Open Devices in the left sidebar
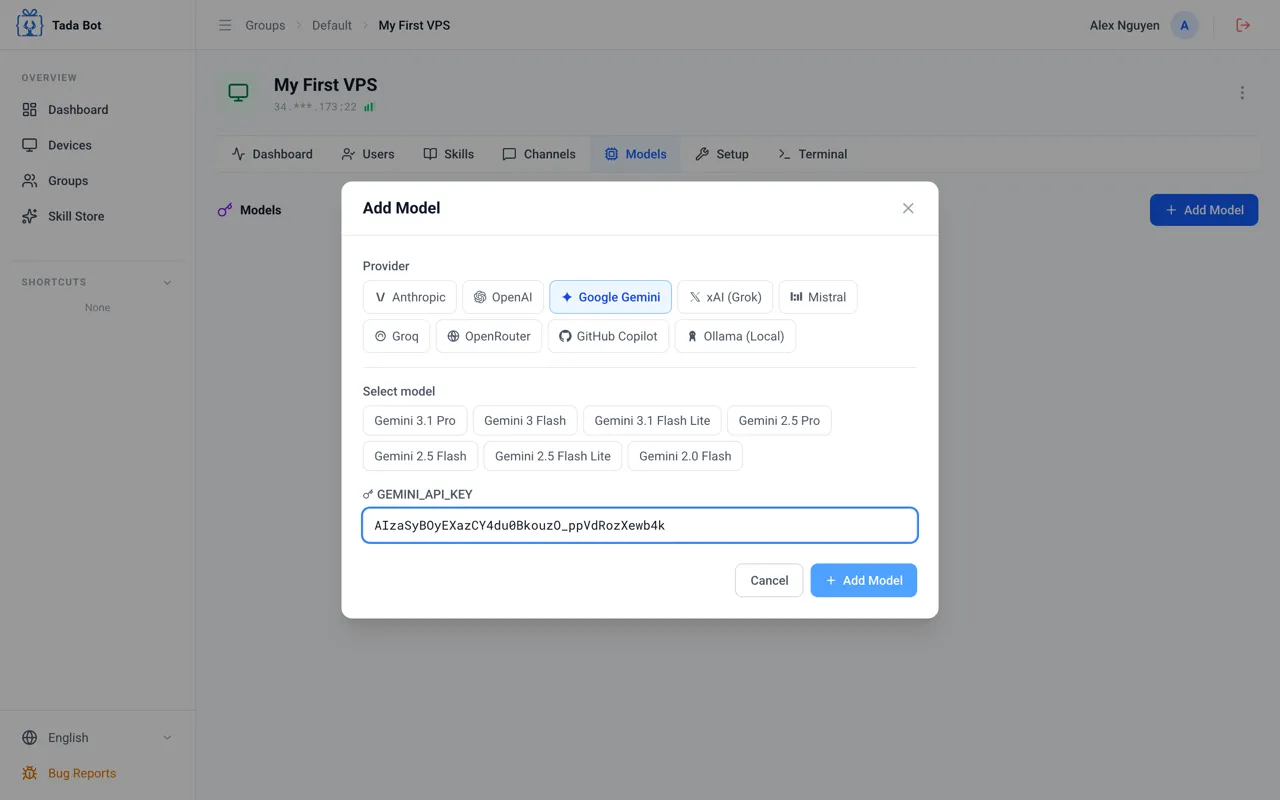The height and width of the screenshot is (800, 1280). pyautogui.click(x=97, y=145)
